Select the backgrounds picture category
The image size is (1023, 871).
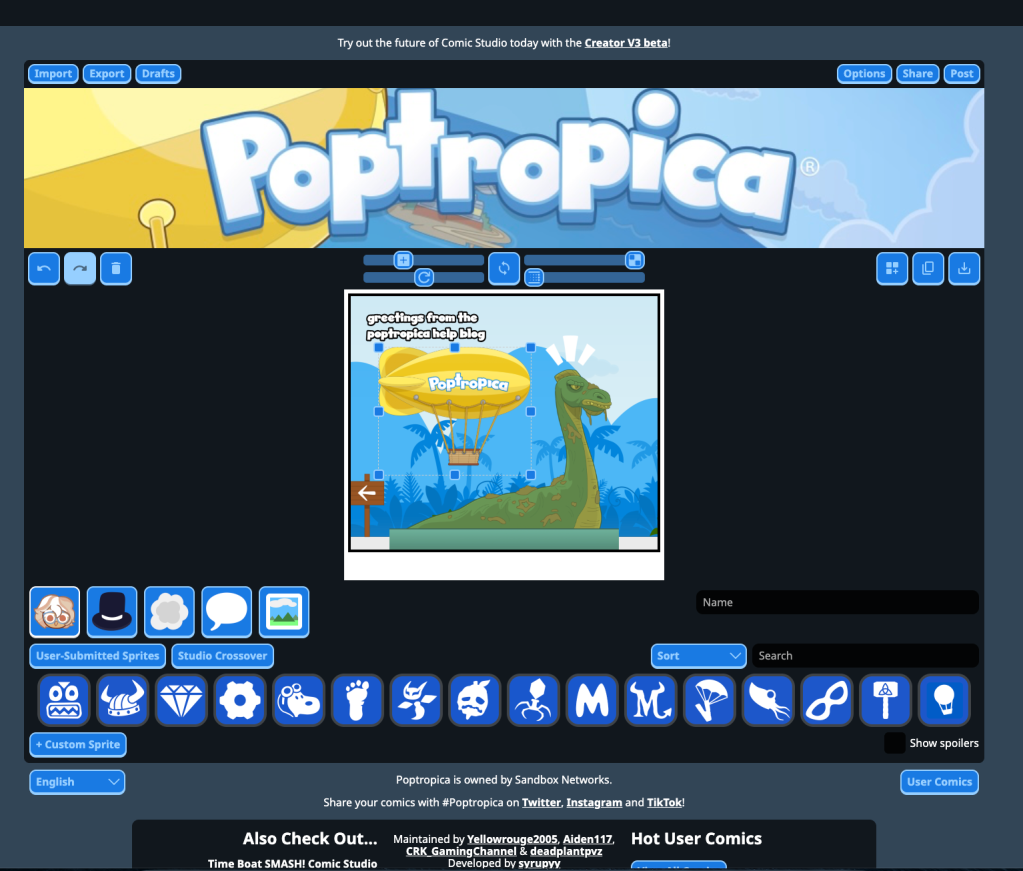point(284,612)
